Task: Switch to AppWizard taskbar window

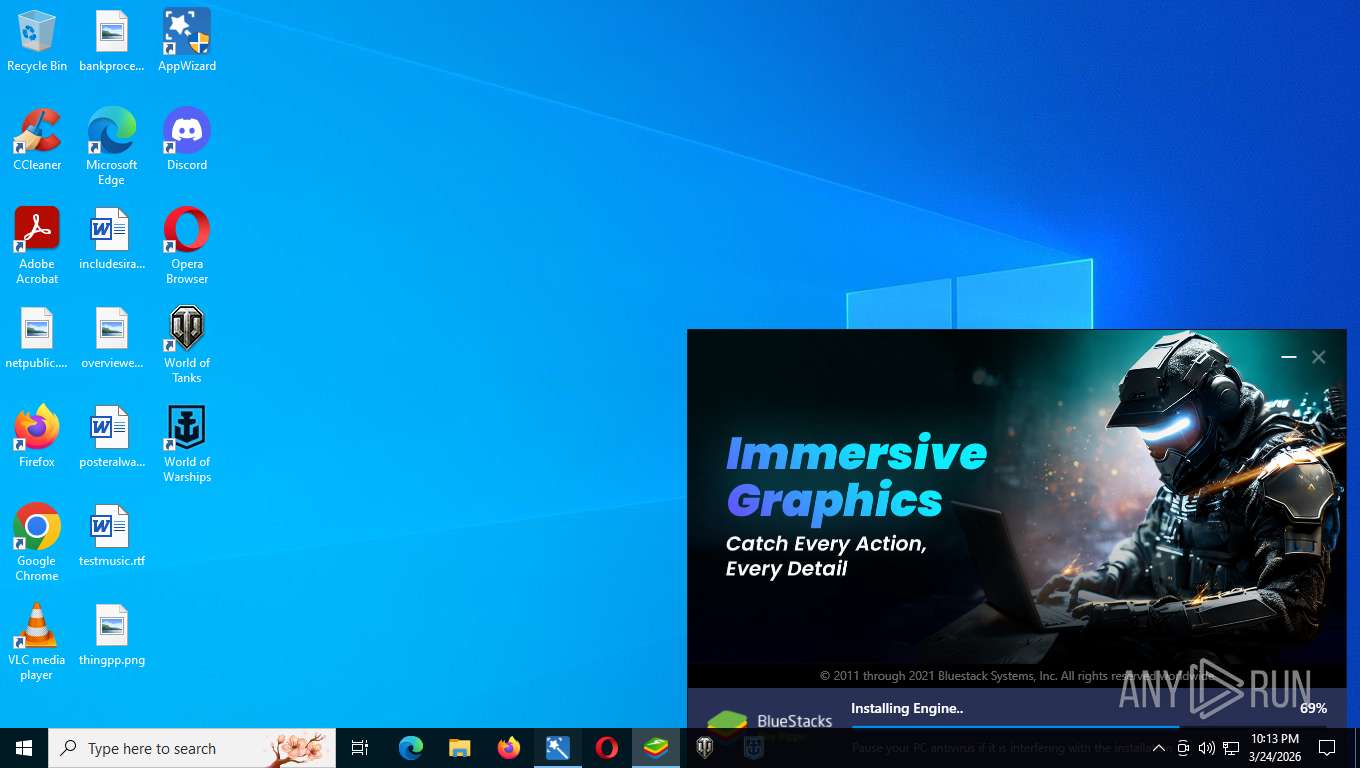Action: [558, 748]
